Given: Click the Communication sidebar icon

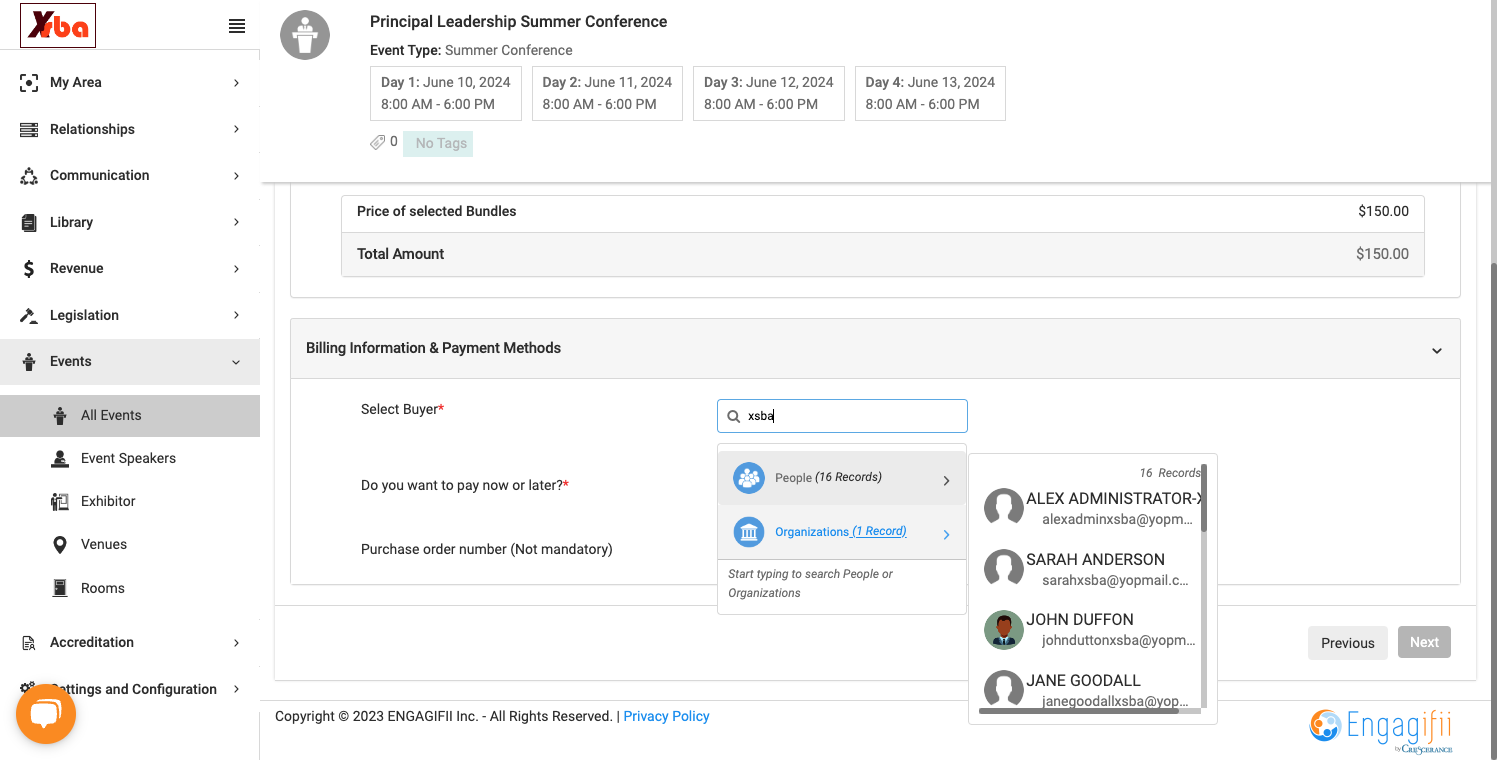Looking at the screenshot, I should [x=29, y=176].
